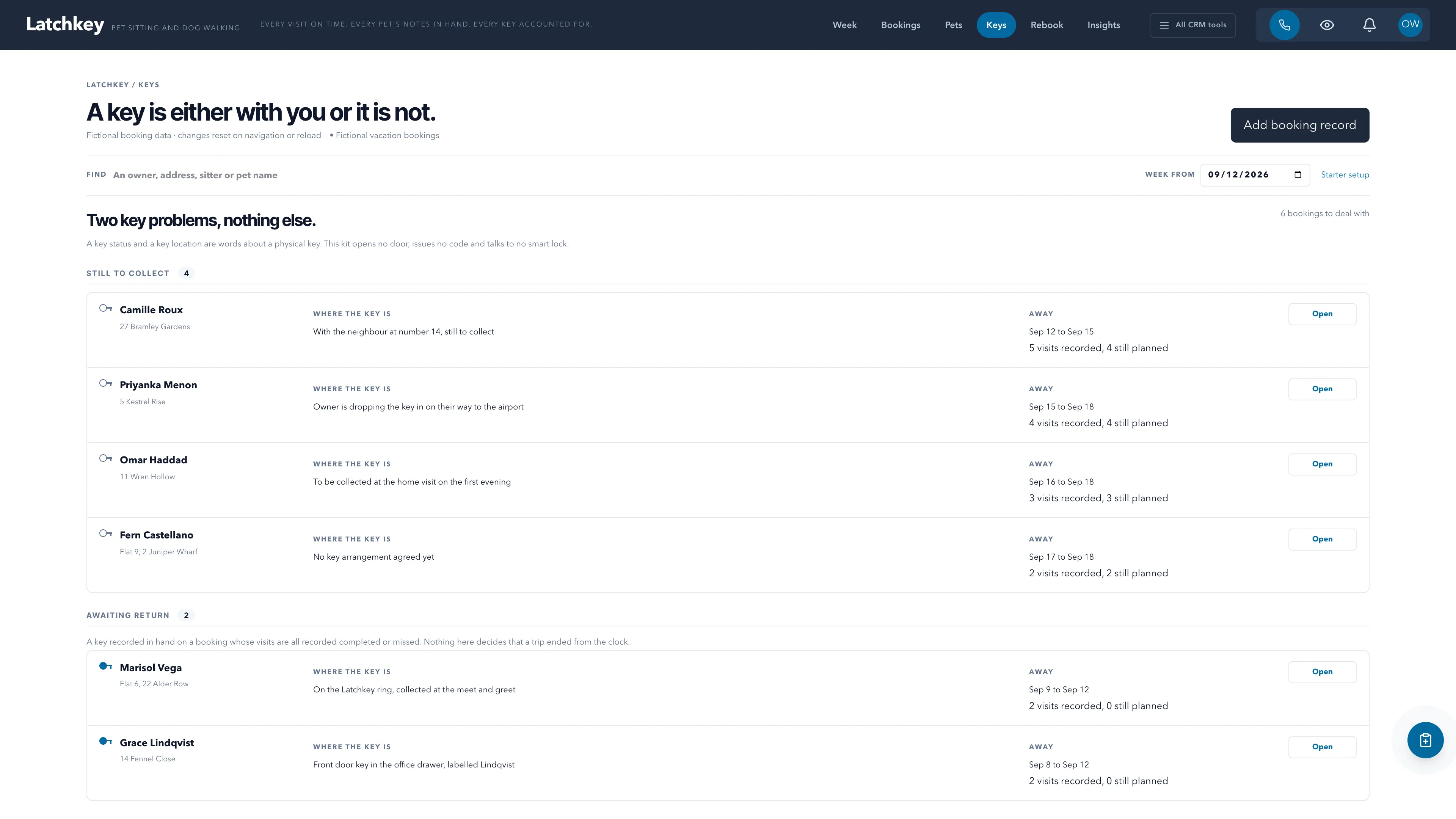Open All CRM tools menu
The image size is (1456, 819).
[x=1192, y=25]
